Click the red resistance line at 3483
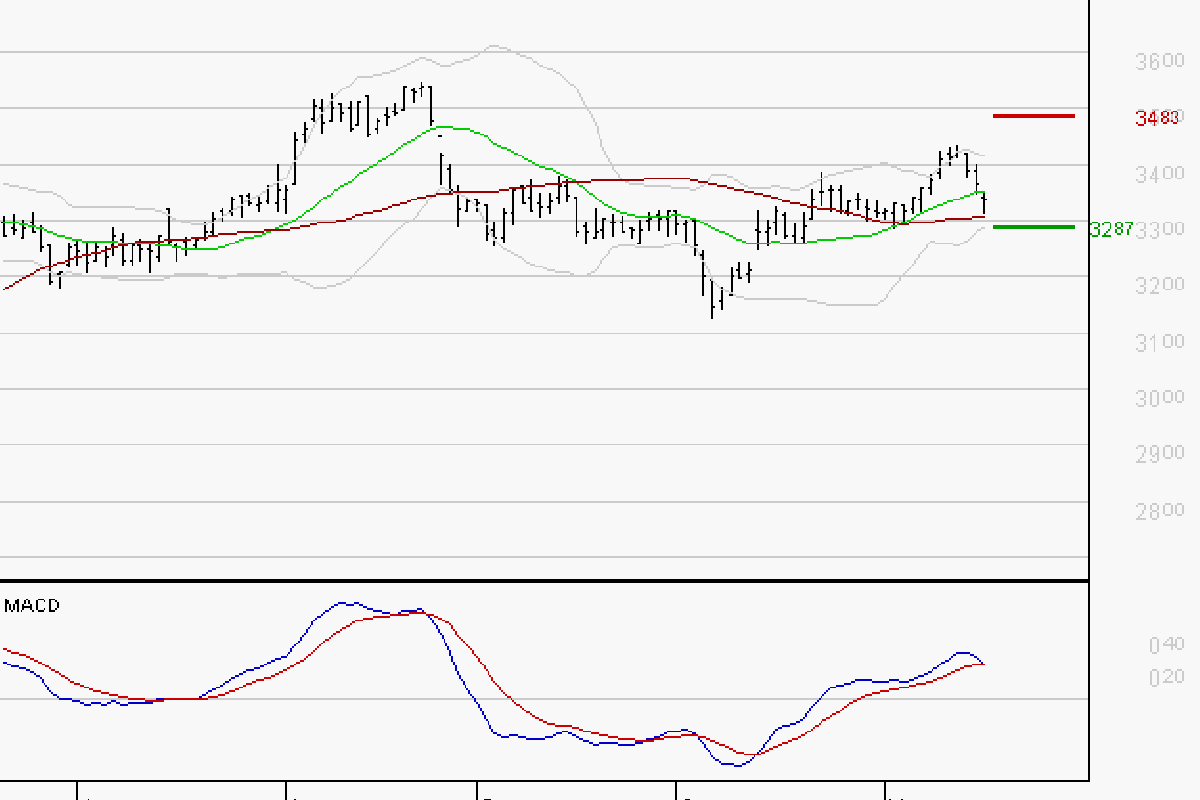Image resolution: width=1200 pixels, height=800 pixels. [1033, 116]
